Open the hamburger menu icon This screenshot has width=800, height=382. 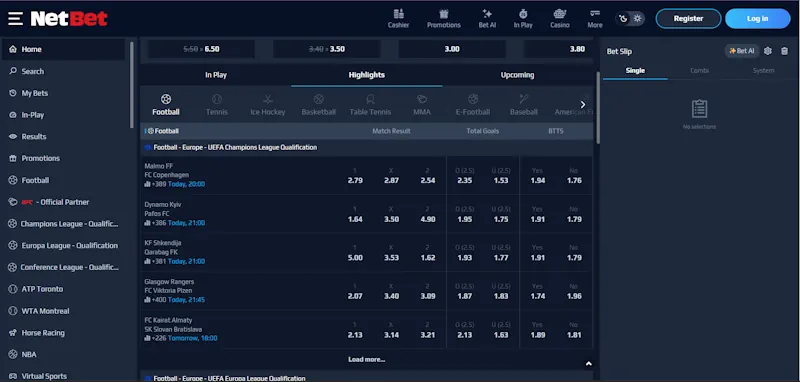coord(15,19)
